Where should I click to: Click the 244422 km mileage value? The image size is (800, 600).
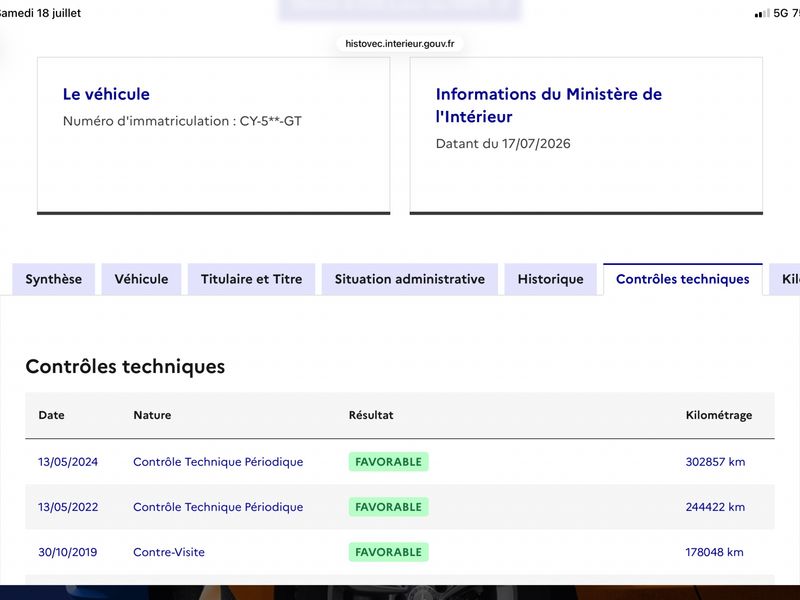[715, 507]
